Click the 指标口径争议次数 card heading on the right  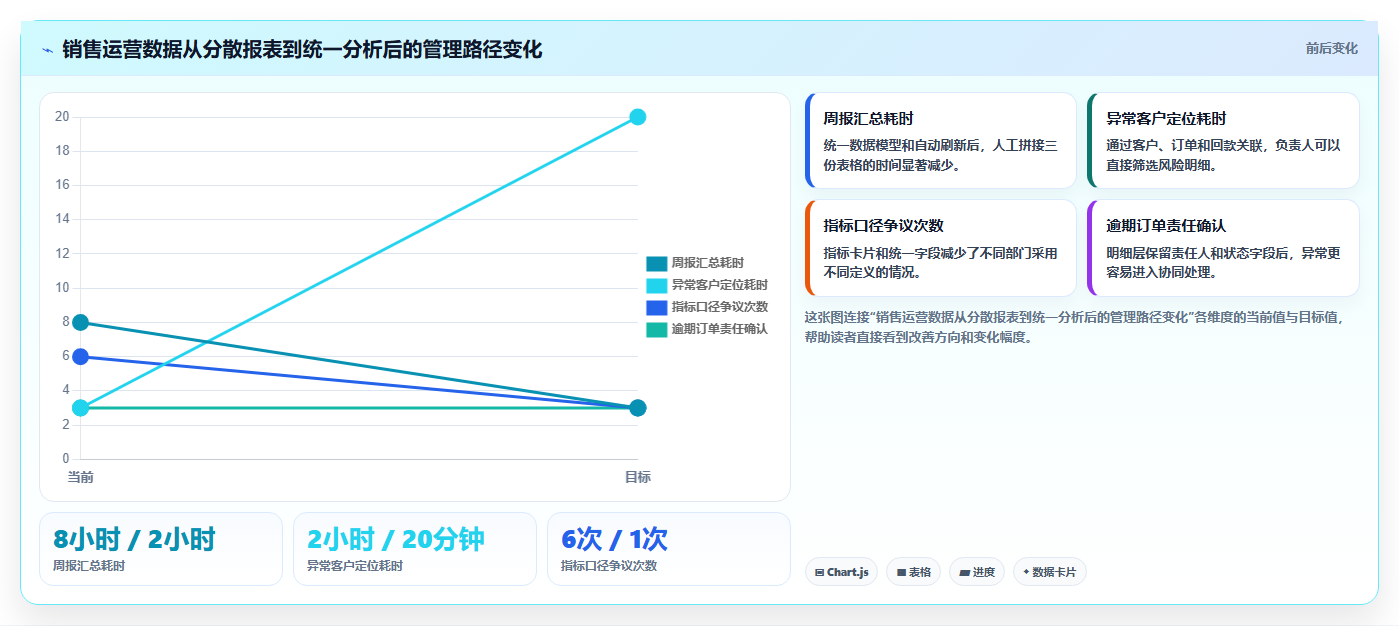pos(883,226)
